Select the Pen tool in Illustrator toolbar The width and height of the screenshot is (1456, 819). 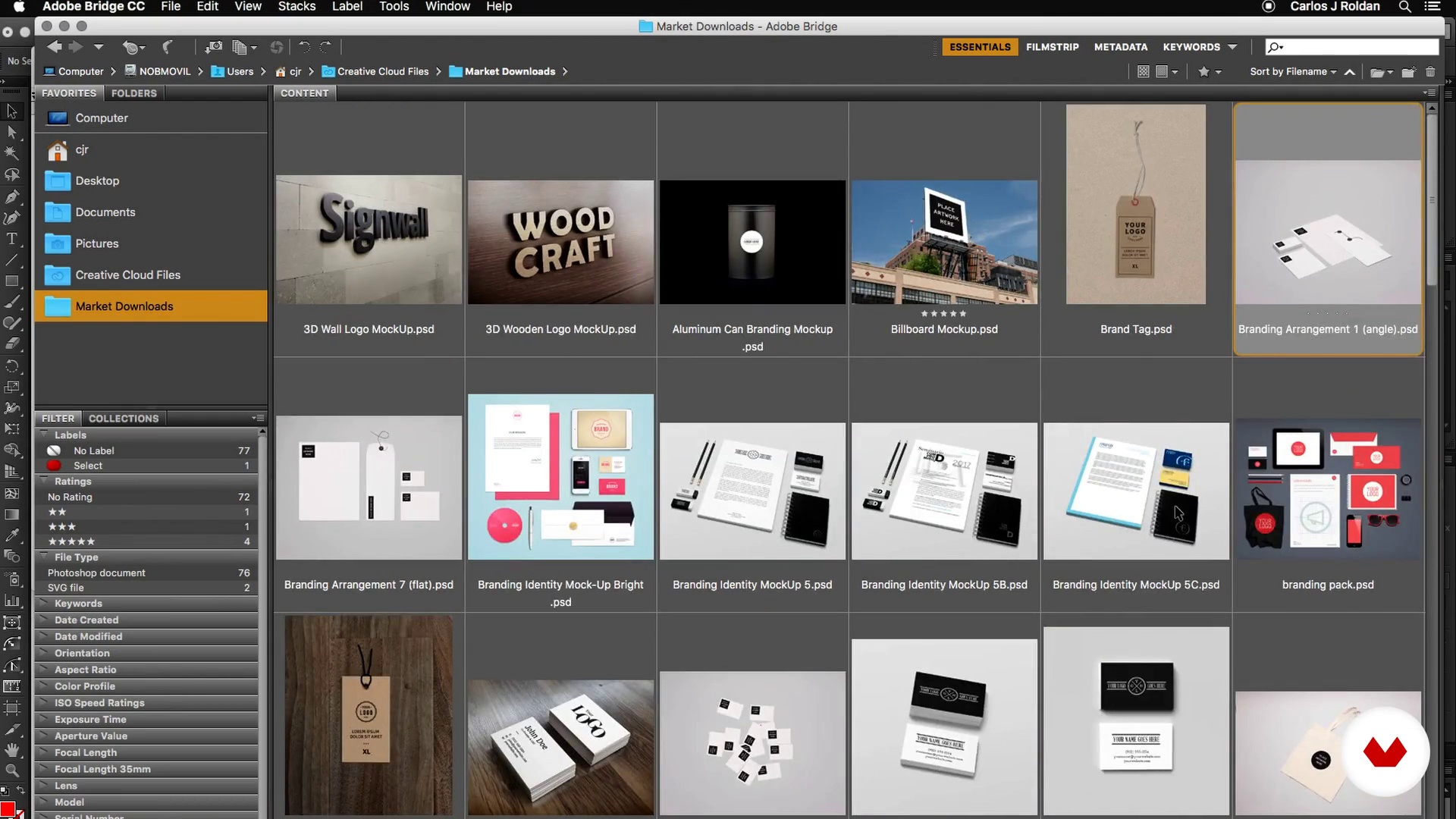(11, 196)
